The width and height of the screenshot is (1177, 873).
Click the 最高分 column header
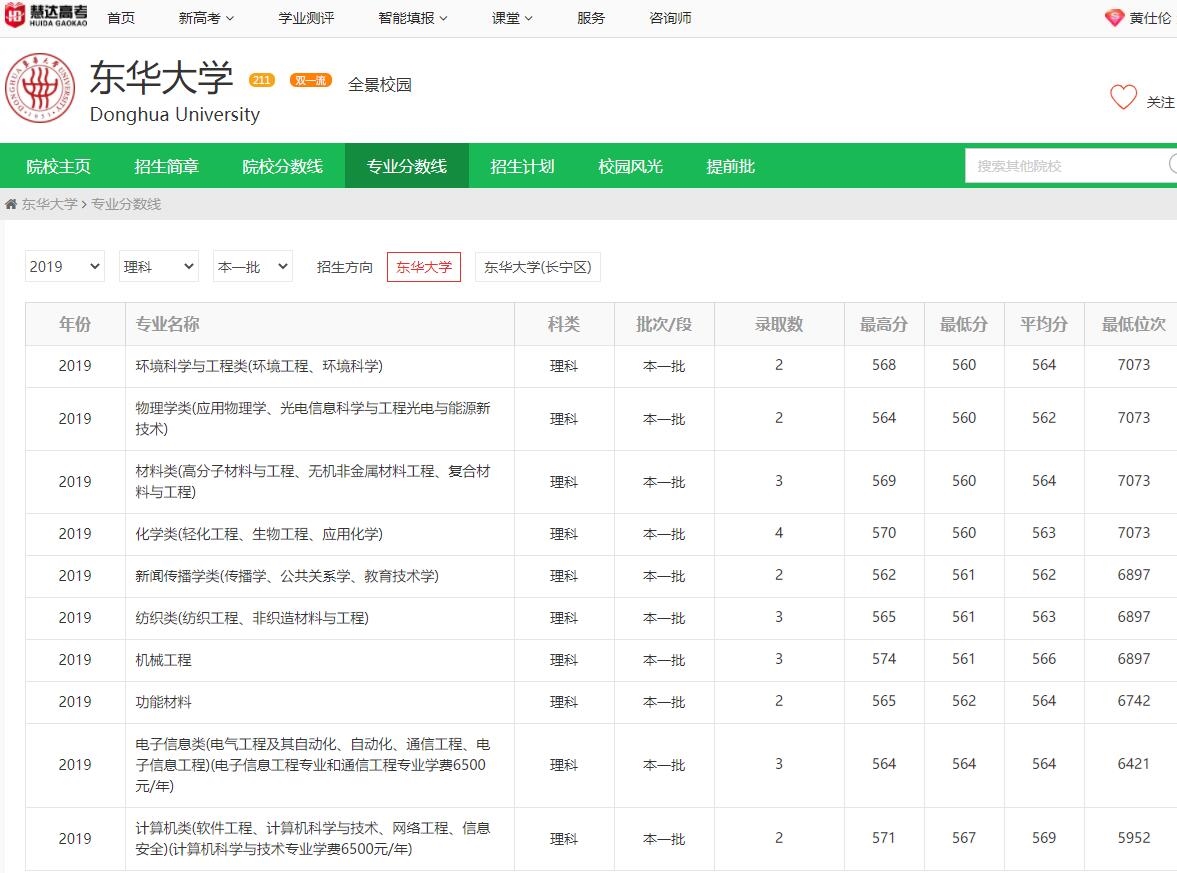pos(884,324)
